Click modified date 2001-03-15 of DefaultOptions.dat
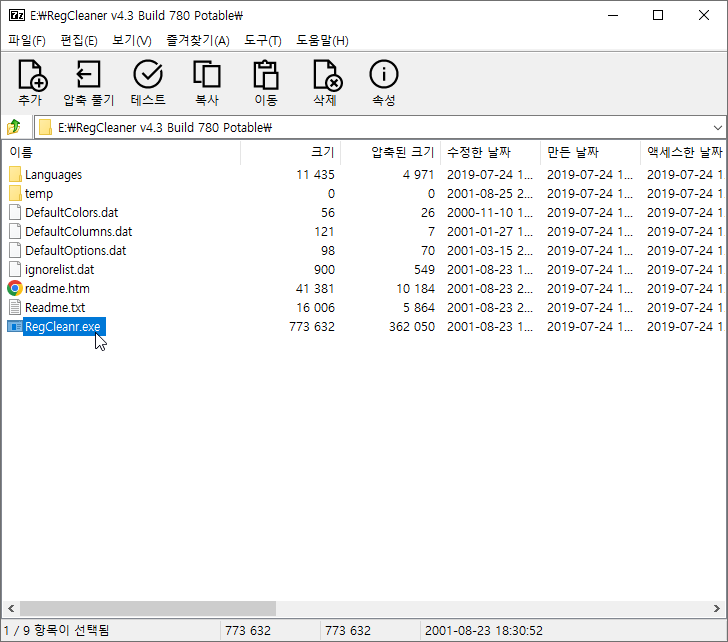 [x=490, y=251]
